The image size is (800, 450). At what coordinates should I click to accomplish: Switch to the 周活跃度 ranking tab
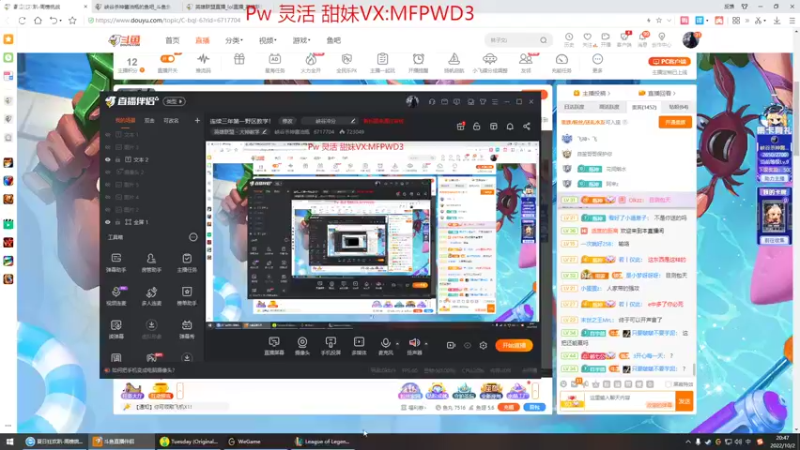(x=609, y=107)
